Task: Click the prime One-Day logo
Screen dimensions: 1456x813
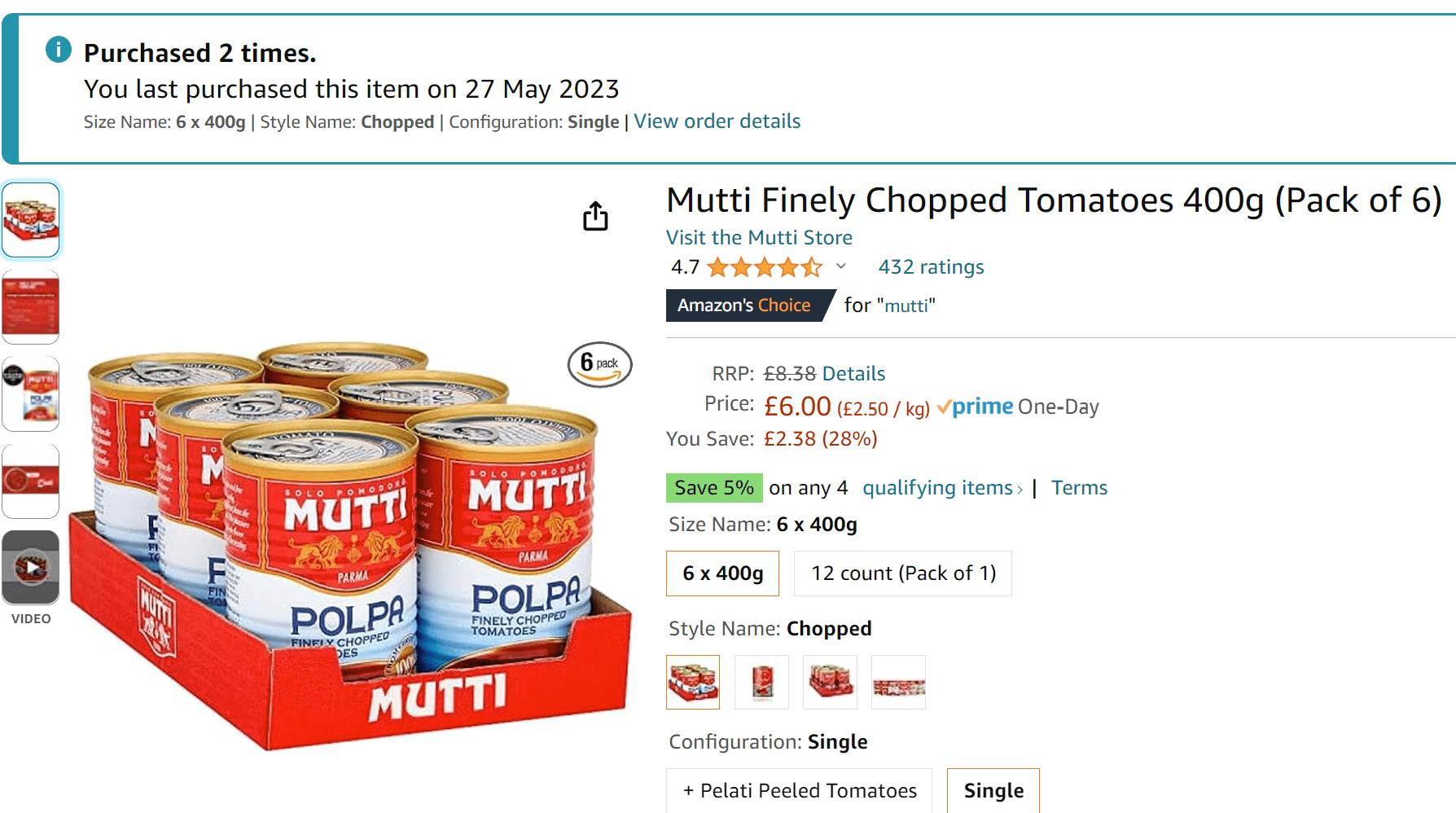Action: tap(1017, 406)
